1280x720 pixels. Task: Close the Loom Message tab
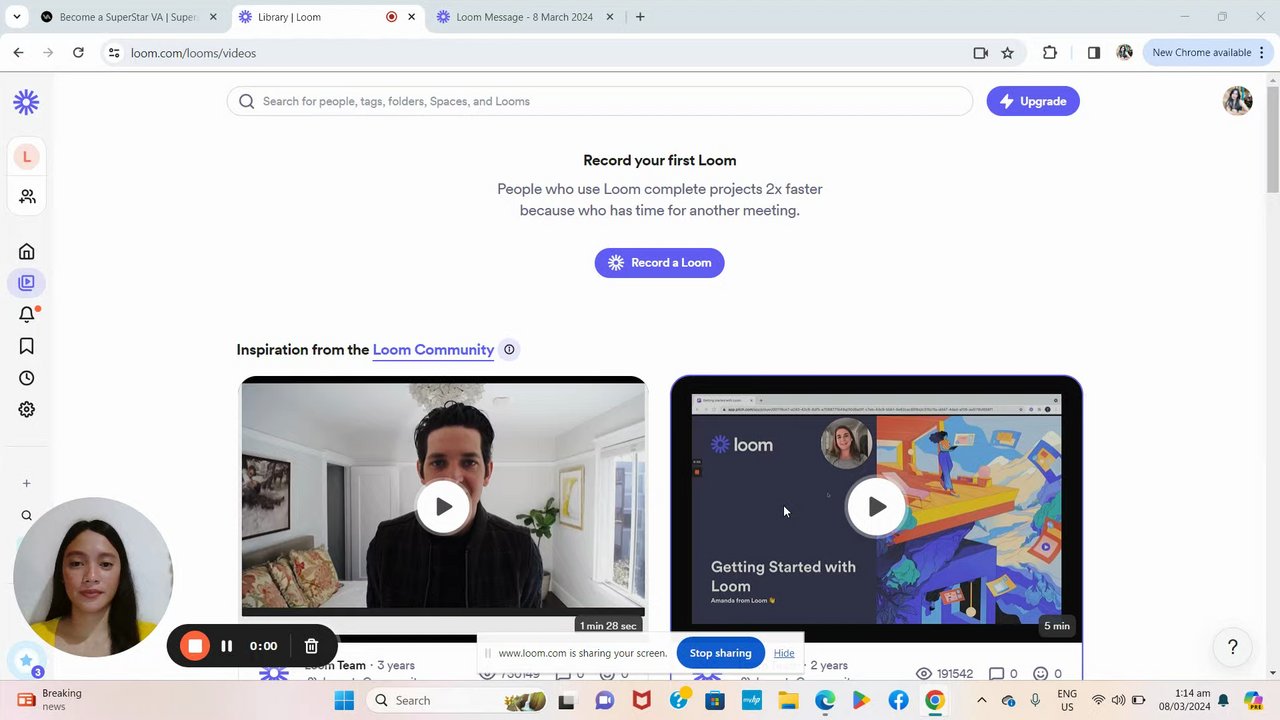[610, 17]
